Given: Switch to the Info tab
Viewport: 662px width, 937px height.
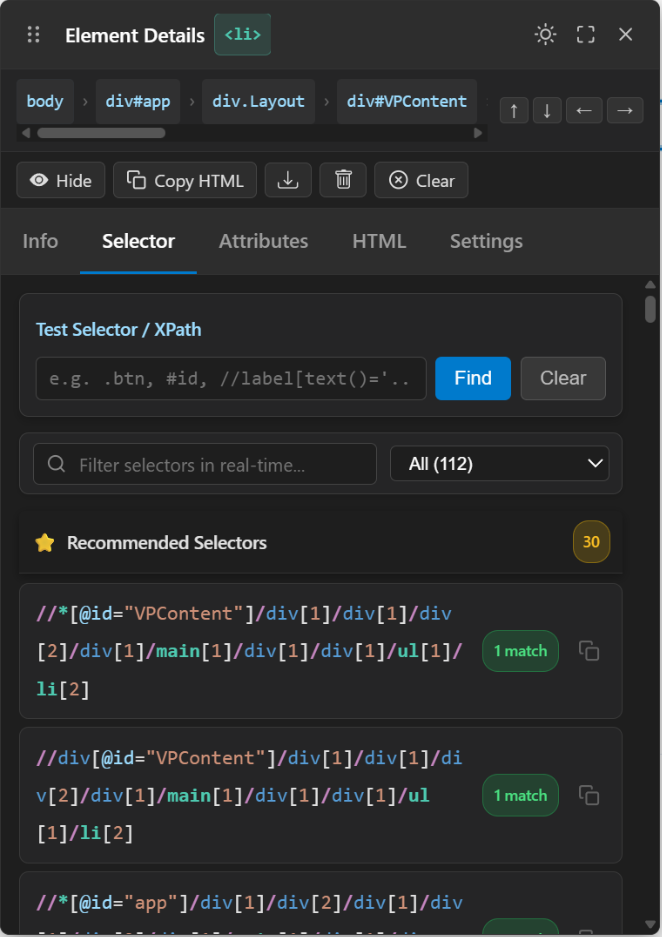Looking at the screenshot, I should [x=40, y=241].
